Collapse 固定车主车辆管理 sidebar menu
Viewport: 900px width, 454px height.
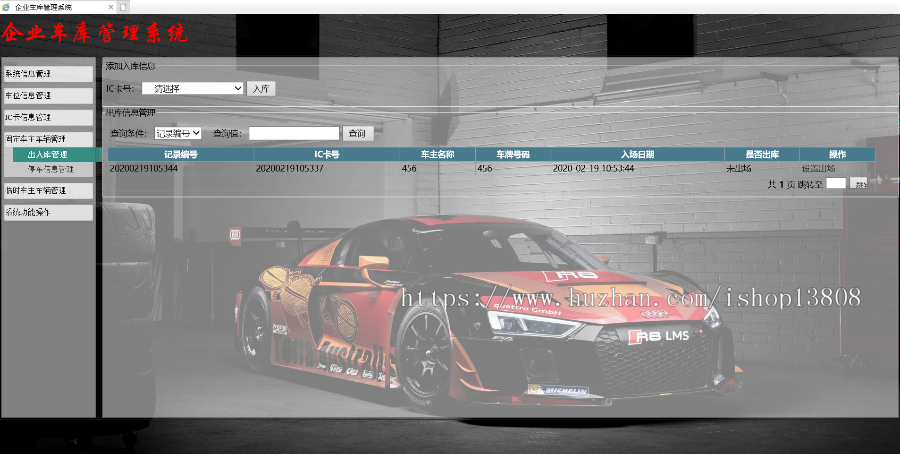pos(48,139)
